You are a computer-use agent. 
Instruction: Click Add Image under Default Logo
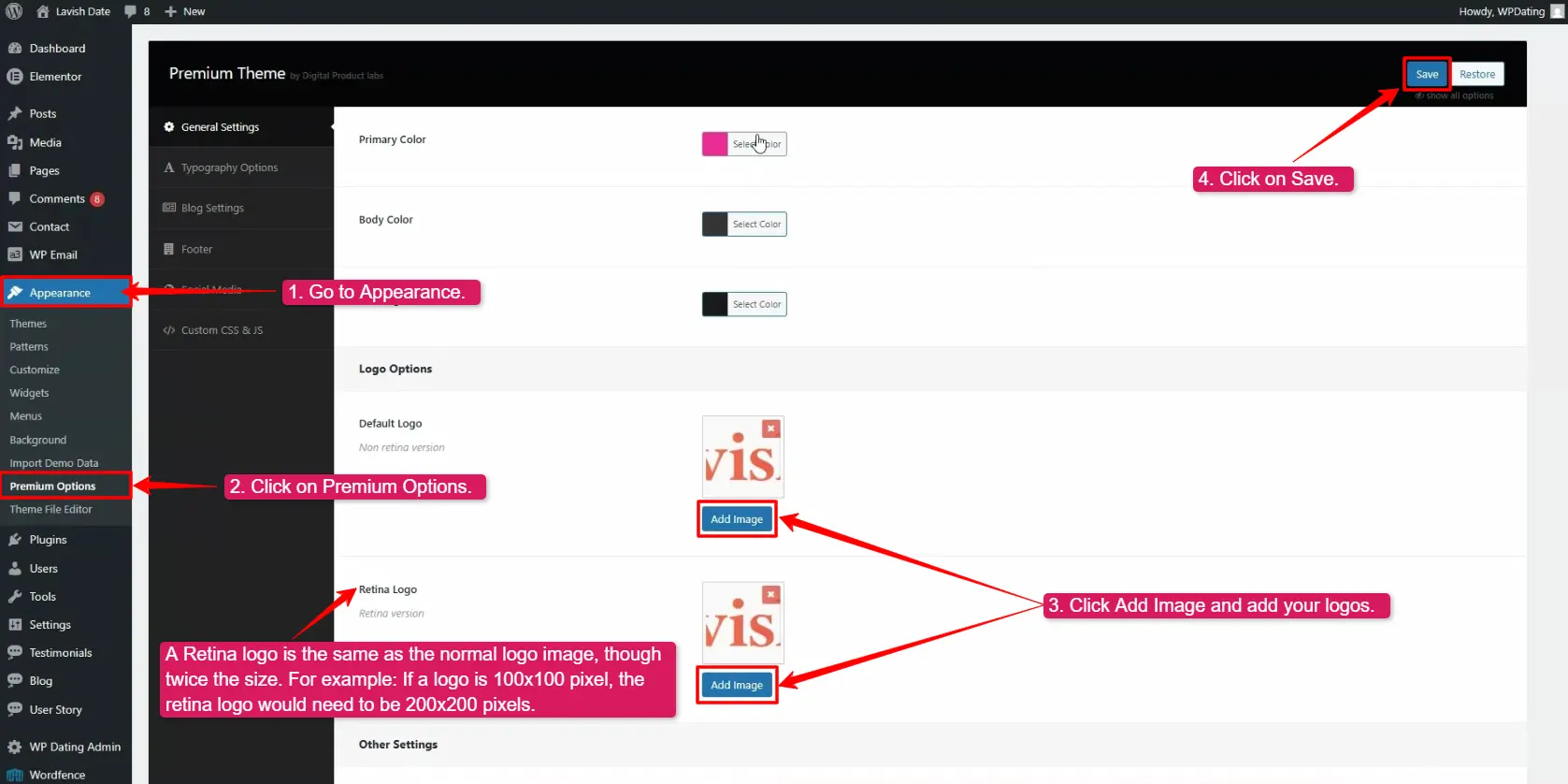pyautogui.click(x=736, y=519)
